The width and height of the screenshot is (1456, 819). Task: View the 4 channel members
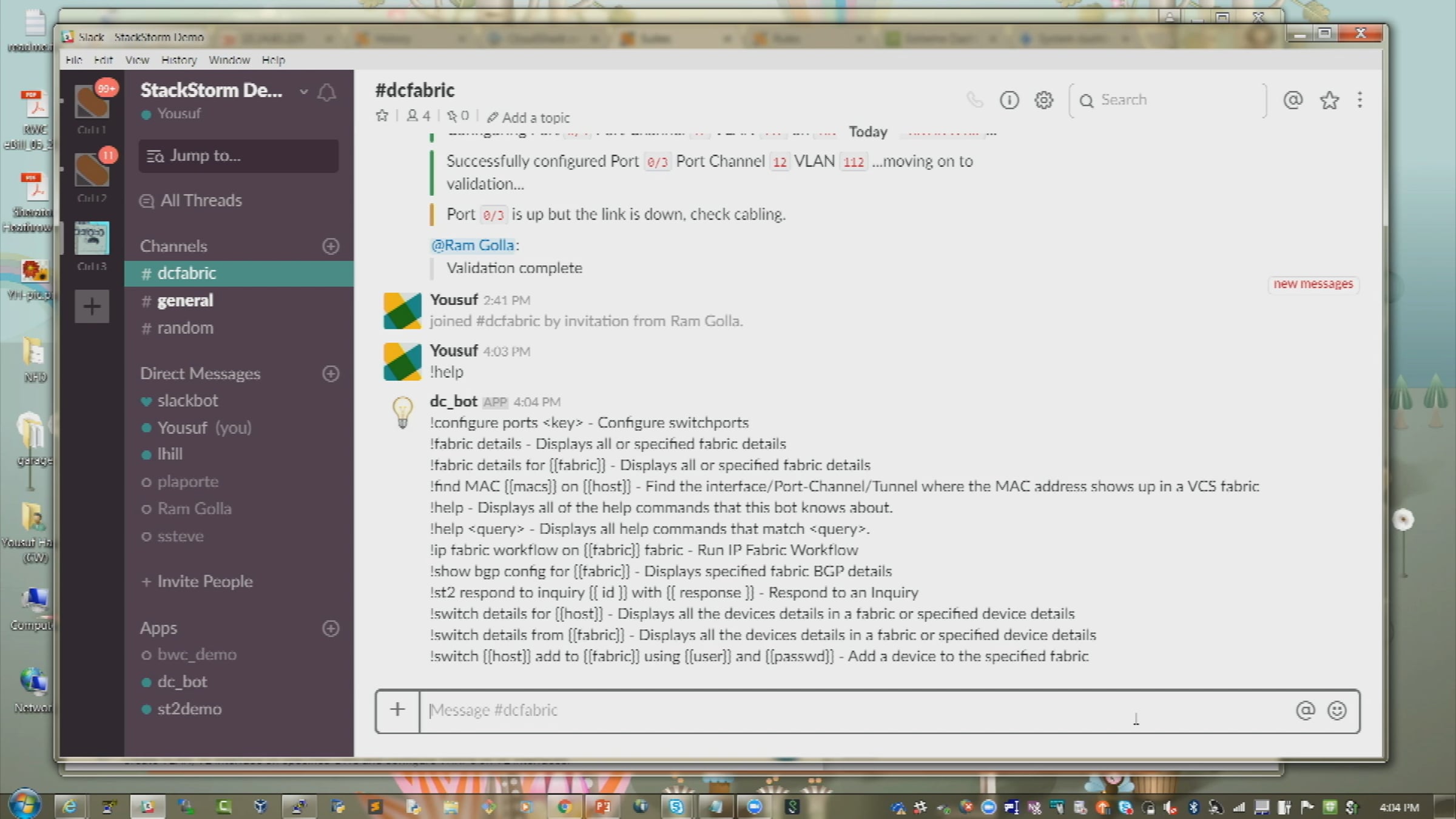(419, 116)
